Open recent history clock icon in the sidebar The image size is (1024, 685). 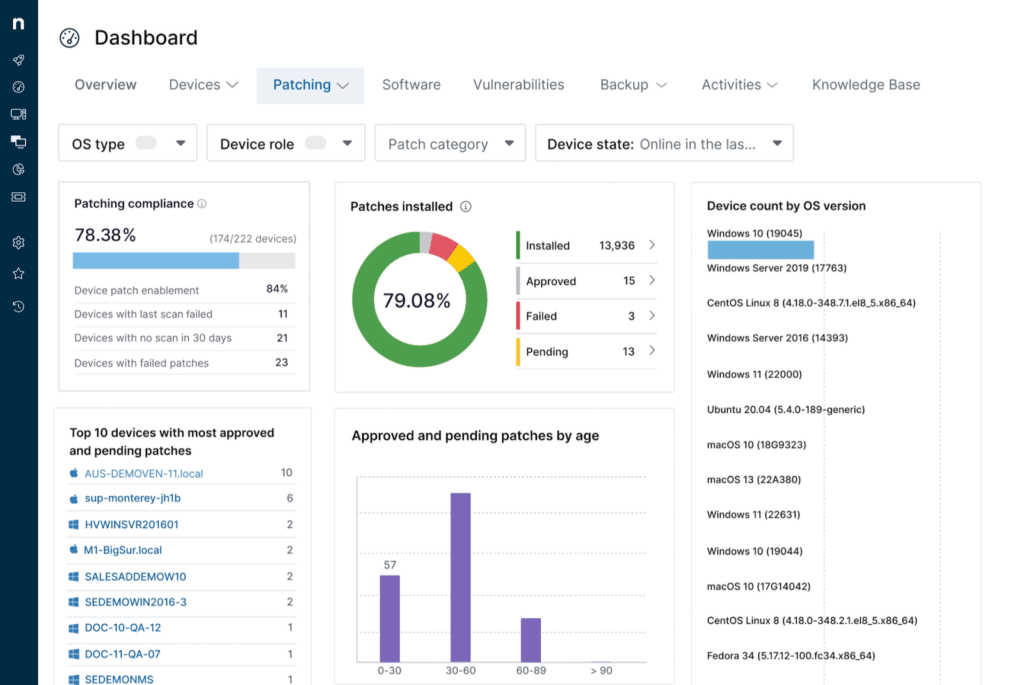pos(18,306)
